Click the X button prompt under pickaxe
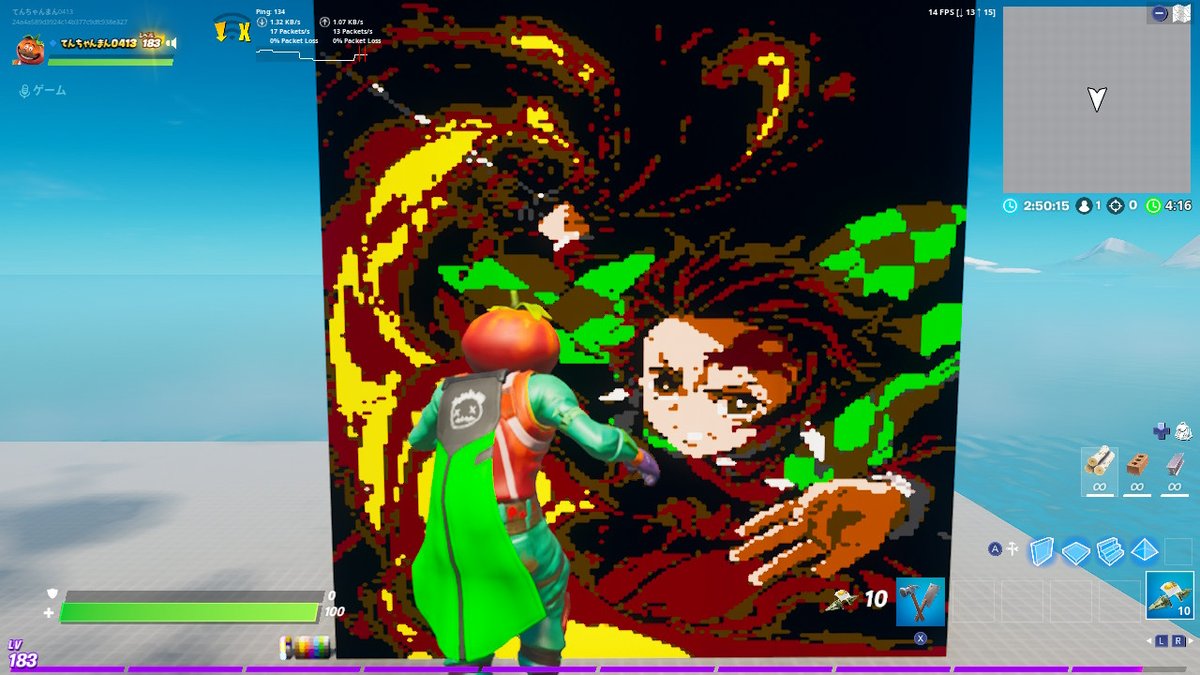The image size is (1200, 675). [x=920, y=638]
